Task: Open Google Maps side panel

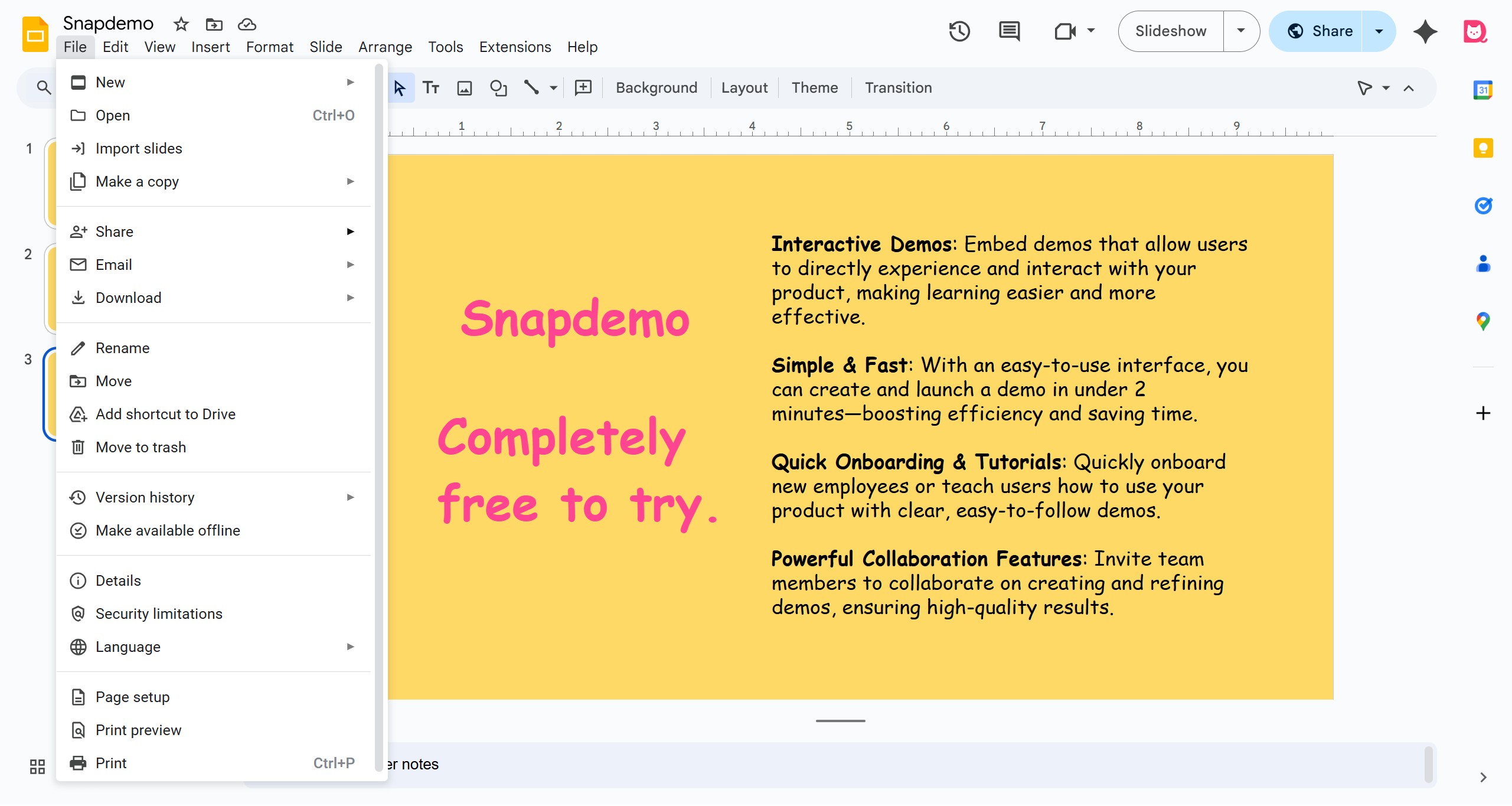Action: point(1483,321)
